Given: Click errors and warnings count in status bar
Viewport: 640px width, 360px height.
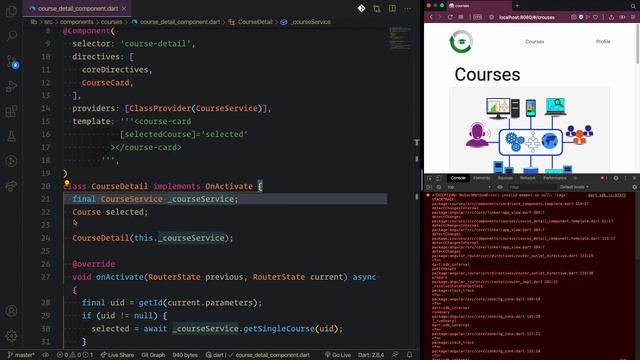Looking at the screenshot, I should (x=75, y=355).
